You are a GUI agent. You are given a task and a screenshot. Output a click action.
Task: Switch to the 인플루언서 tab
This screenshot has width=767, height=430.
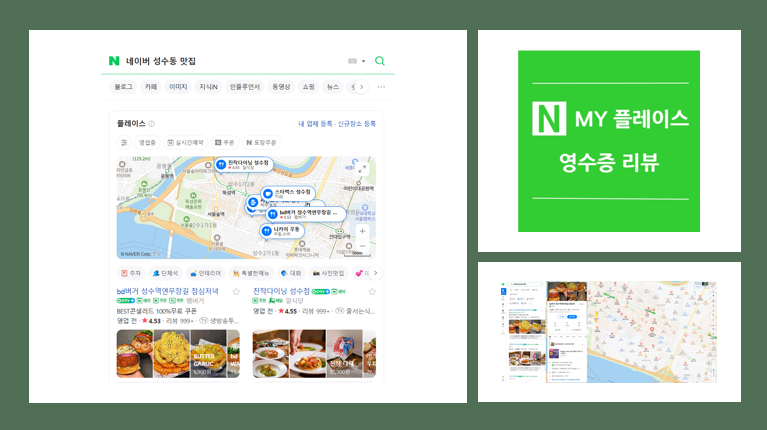[x=245, y=87]
